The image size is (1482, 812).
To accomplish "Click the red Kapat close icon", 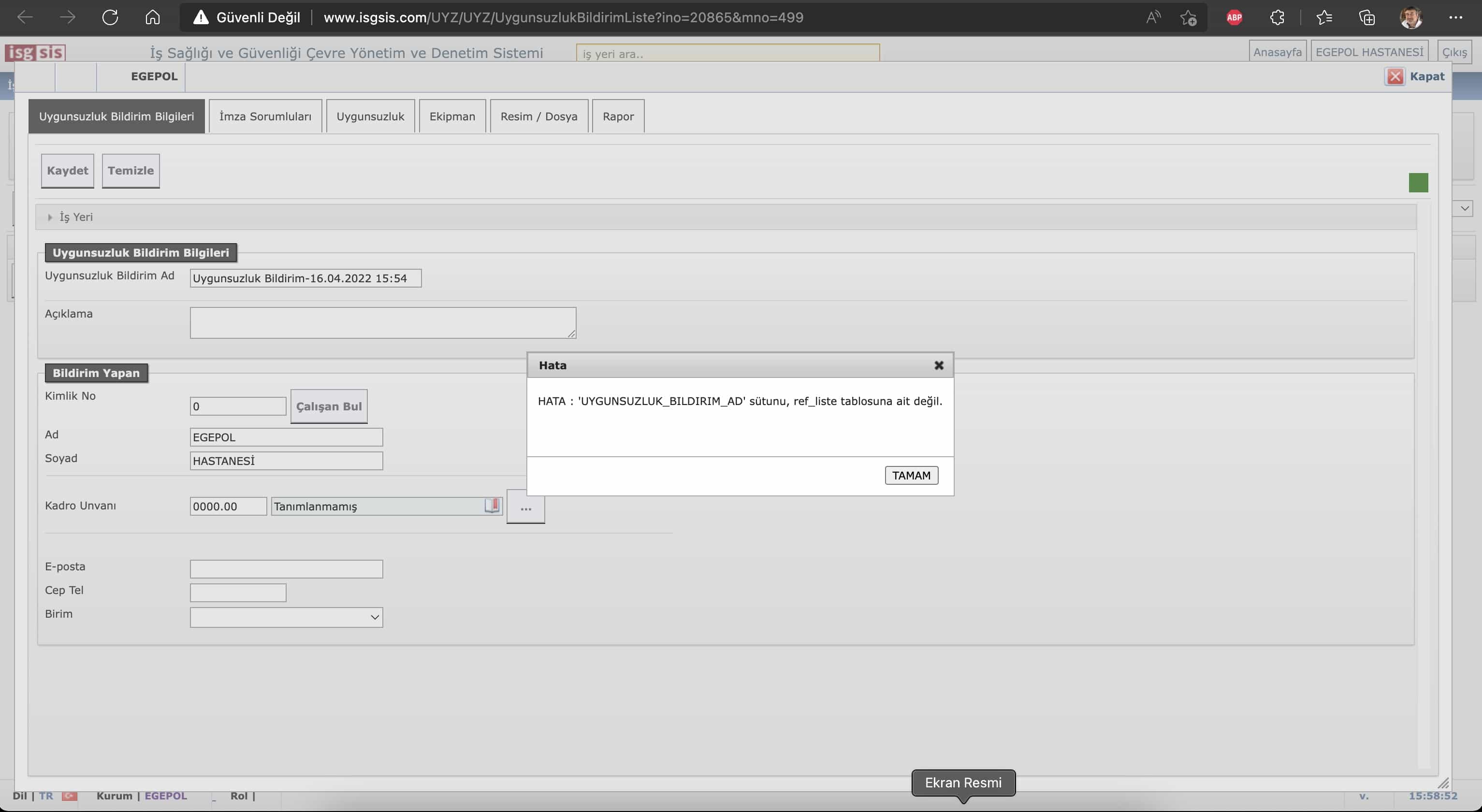I will click(1395, 76).
